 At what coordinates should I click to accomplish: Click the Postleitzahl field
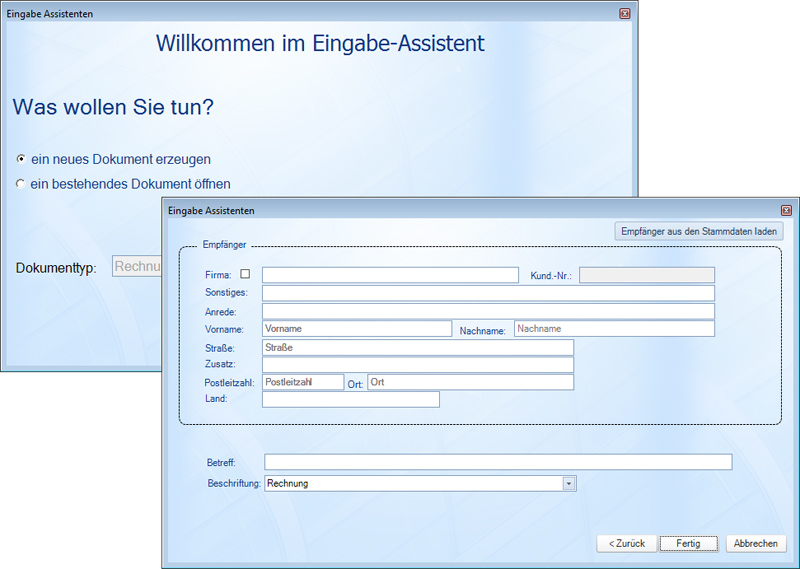[x=302, y=382]
